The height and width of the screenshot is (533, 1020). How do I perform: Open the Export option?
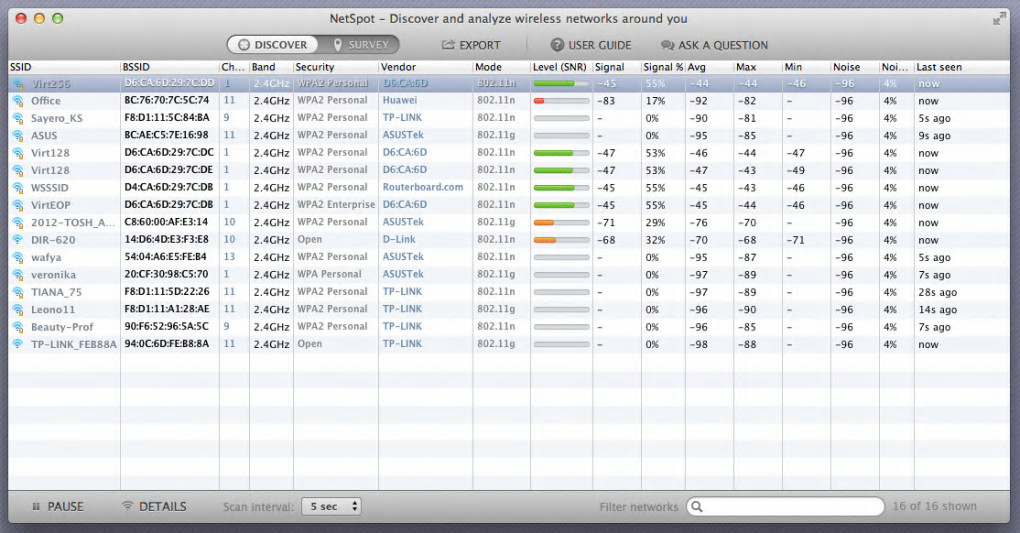coord(471,45)
